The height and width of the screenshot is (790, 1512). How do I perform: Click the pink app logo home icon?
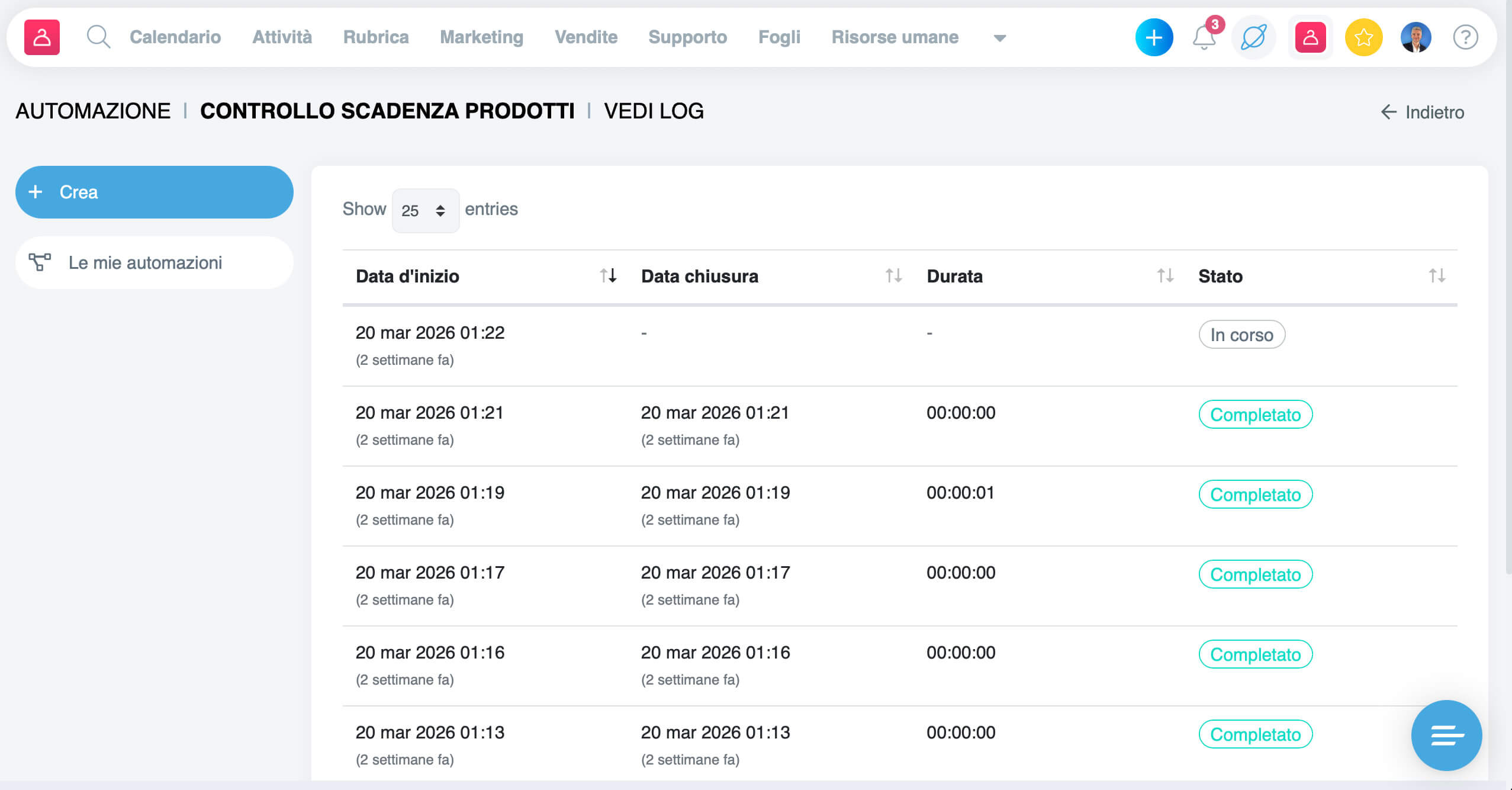coord(42,37)
